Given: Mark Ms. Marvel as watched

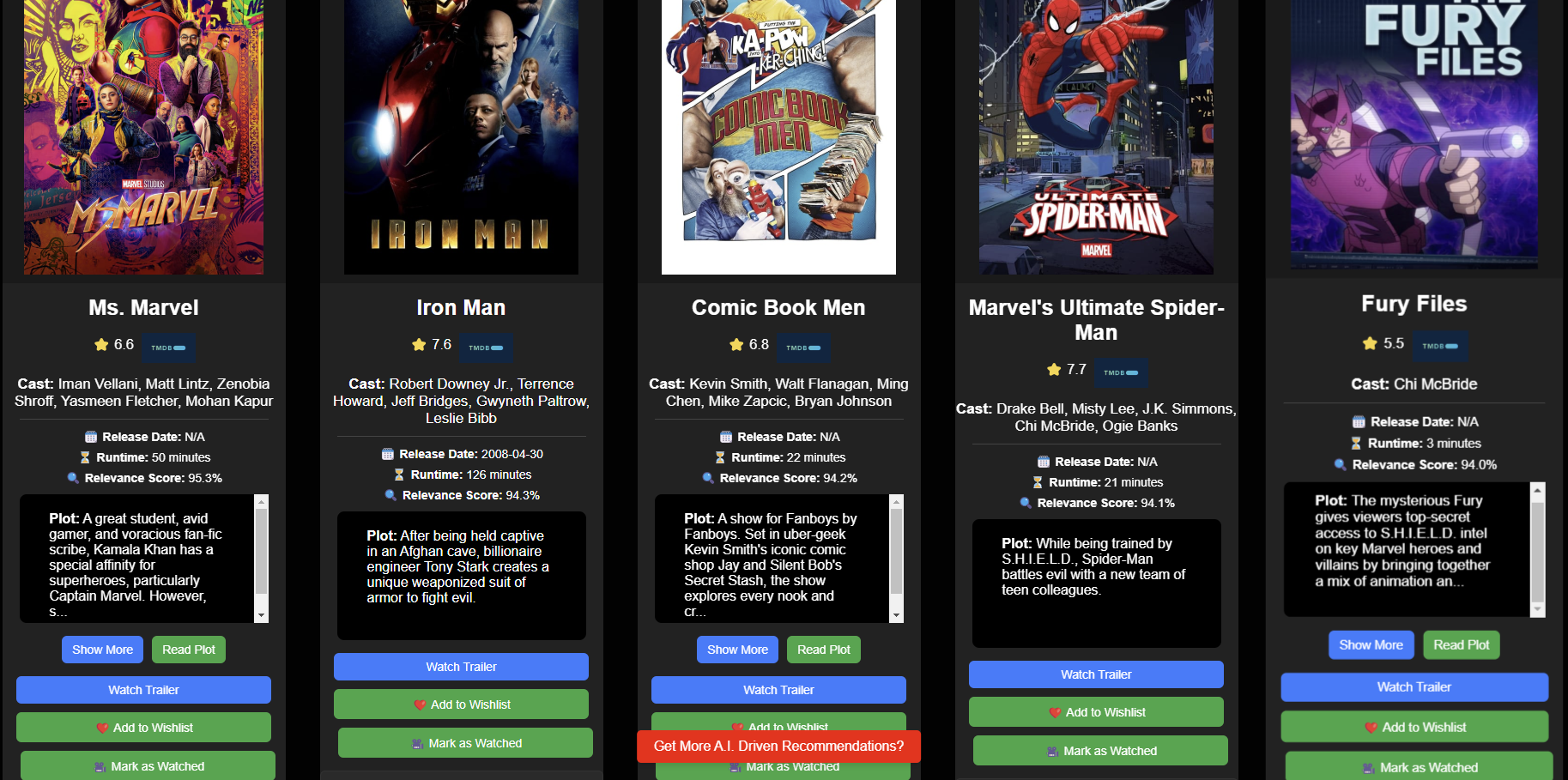Looking at the screenshot, I should click(x=148, y=765).
